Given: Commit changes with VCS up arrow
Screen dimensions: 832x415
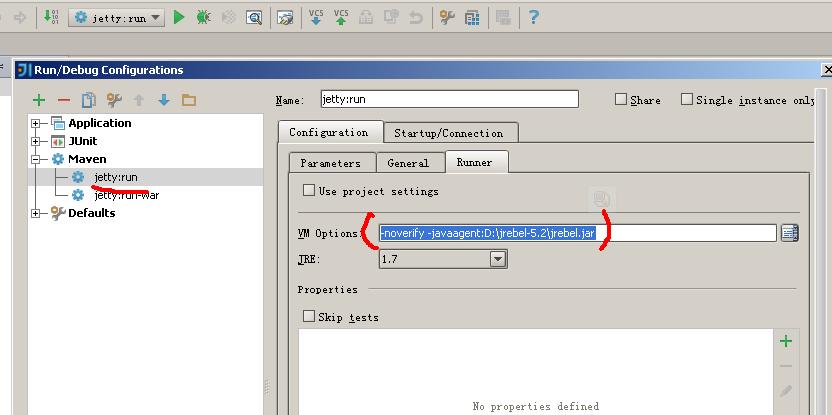Looking at the screenshot, I should pyautogui.click(x=341, y=17).
